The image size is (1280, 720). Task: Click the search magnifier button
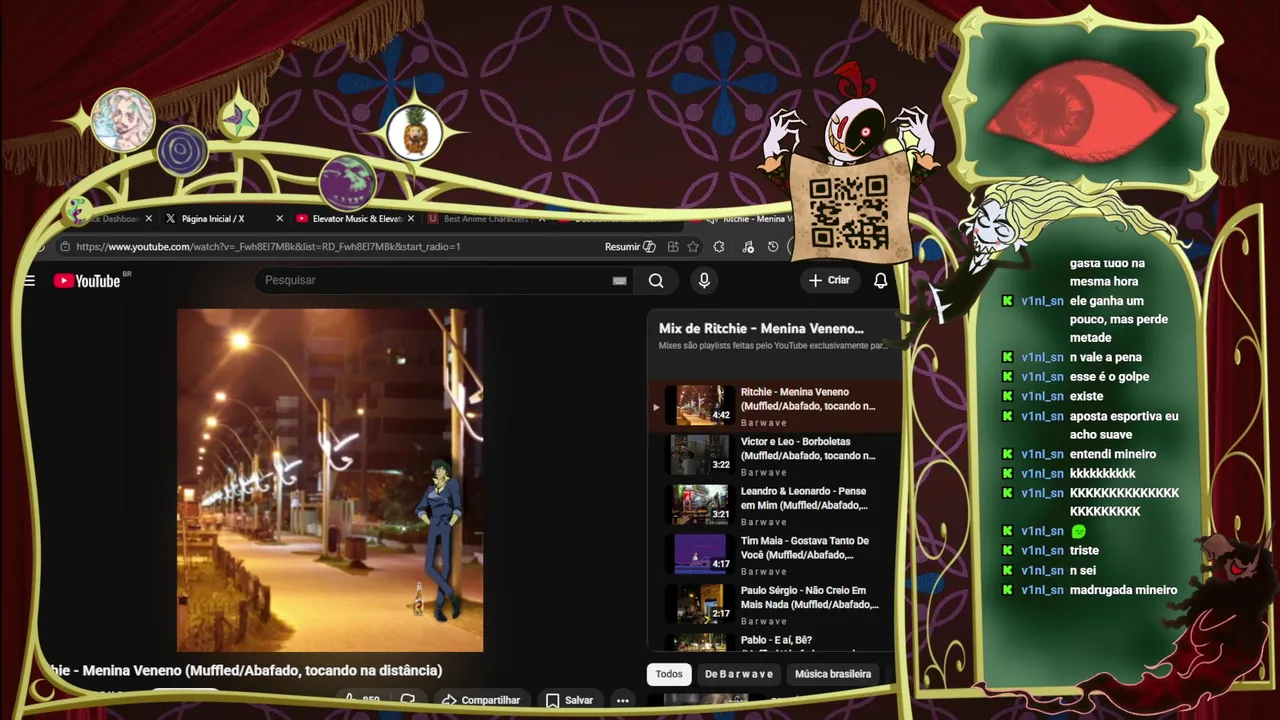(x=656, y=281)
